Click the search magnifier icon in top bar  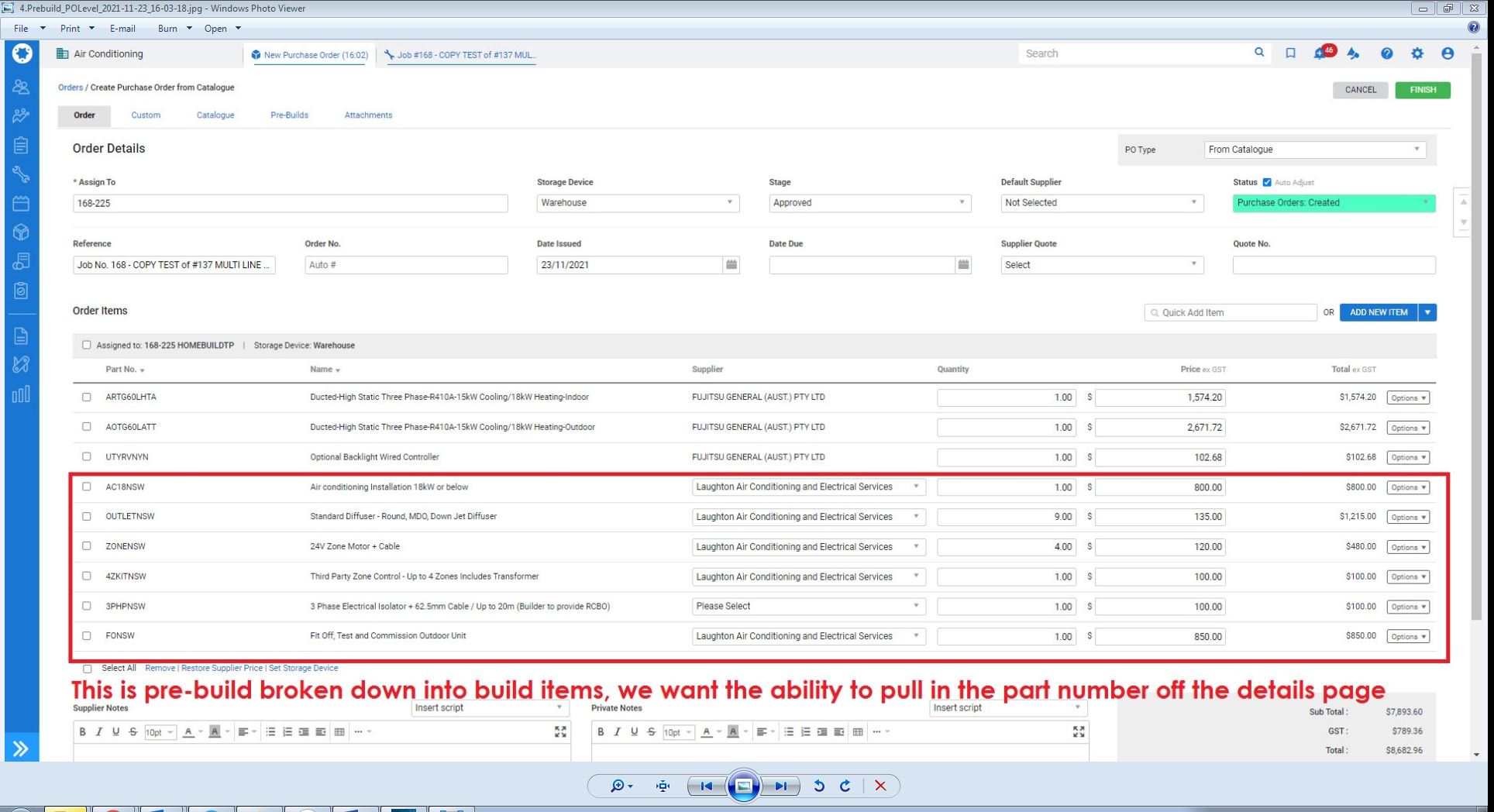point(1259,53)
